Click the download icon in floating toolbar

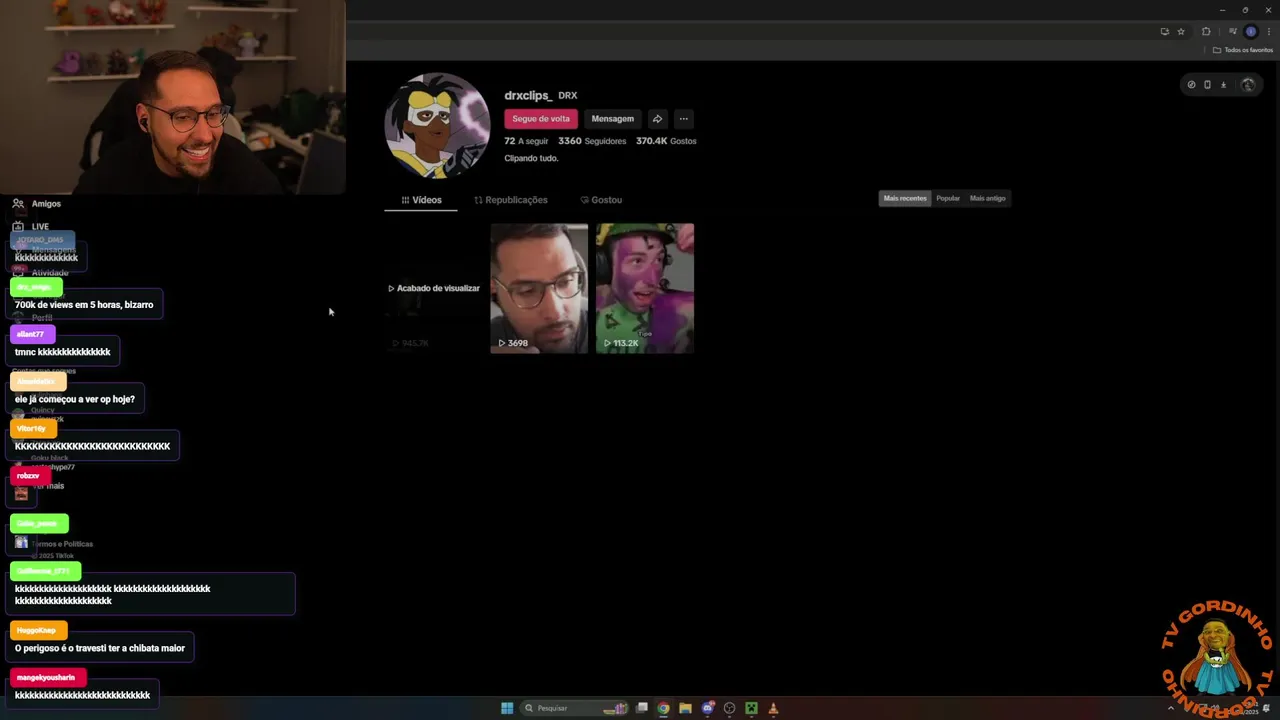[x=1223, y=85]
